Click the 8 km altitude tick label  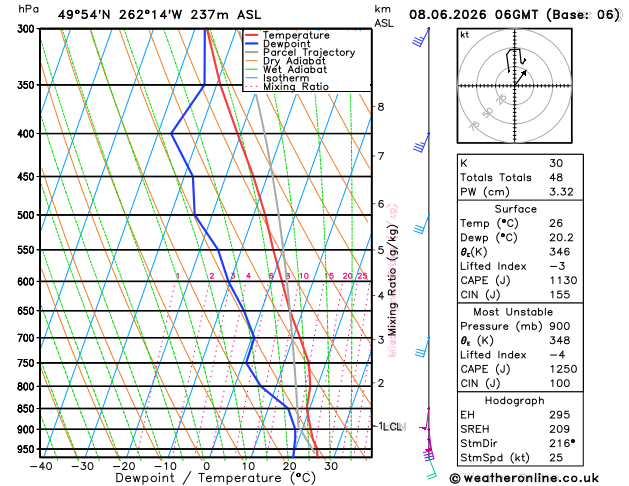381,107
